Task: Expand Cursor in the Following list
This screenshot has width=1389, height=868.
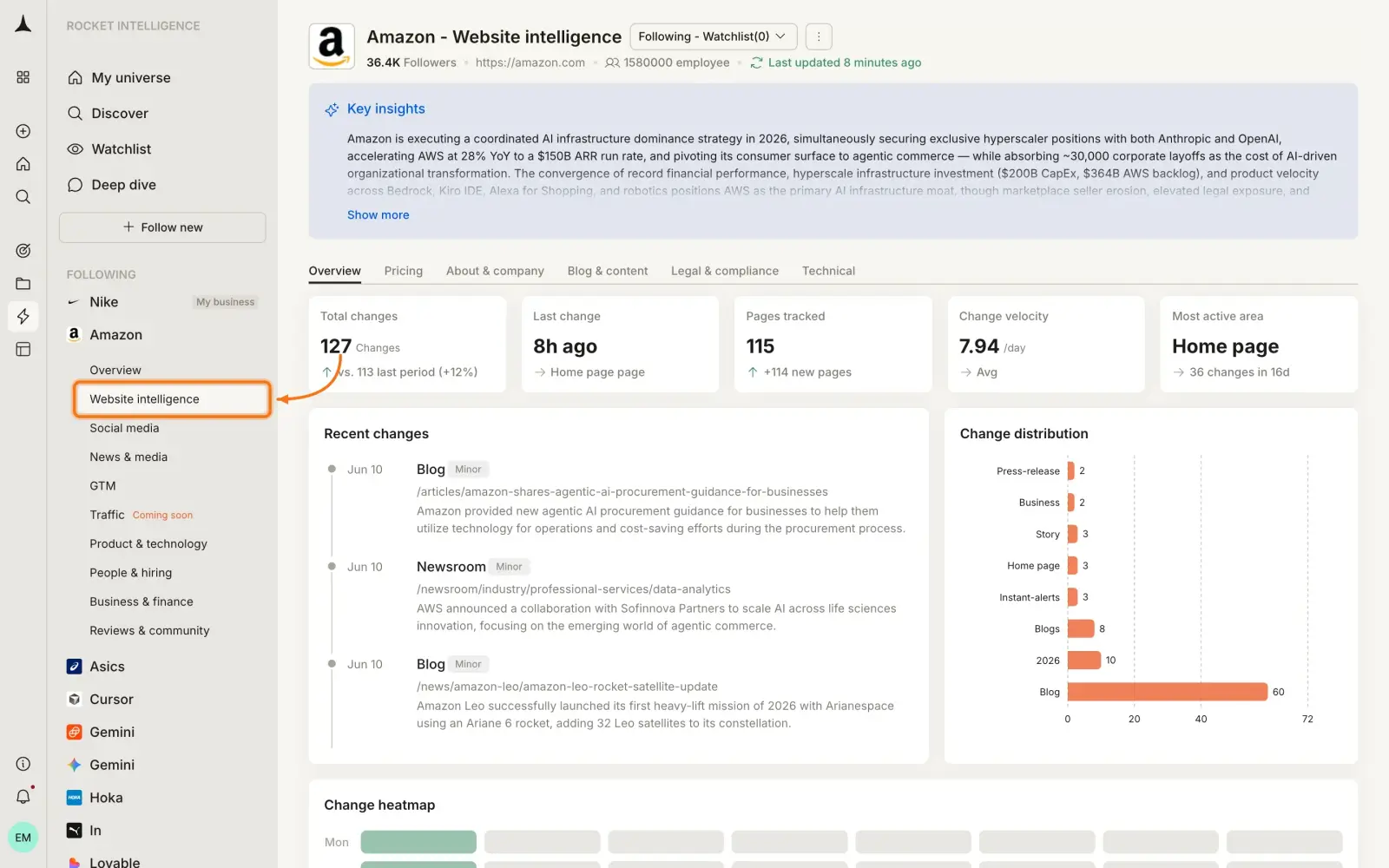Action: point(111,700)
